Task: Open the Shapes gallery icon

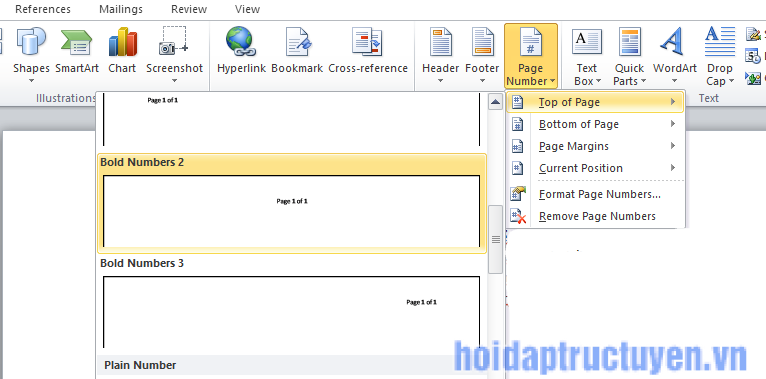Action: pyautogui.click(x=31, y=42)
